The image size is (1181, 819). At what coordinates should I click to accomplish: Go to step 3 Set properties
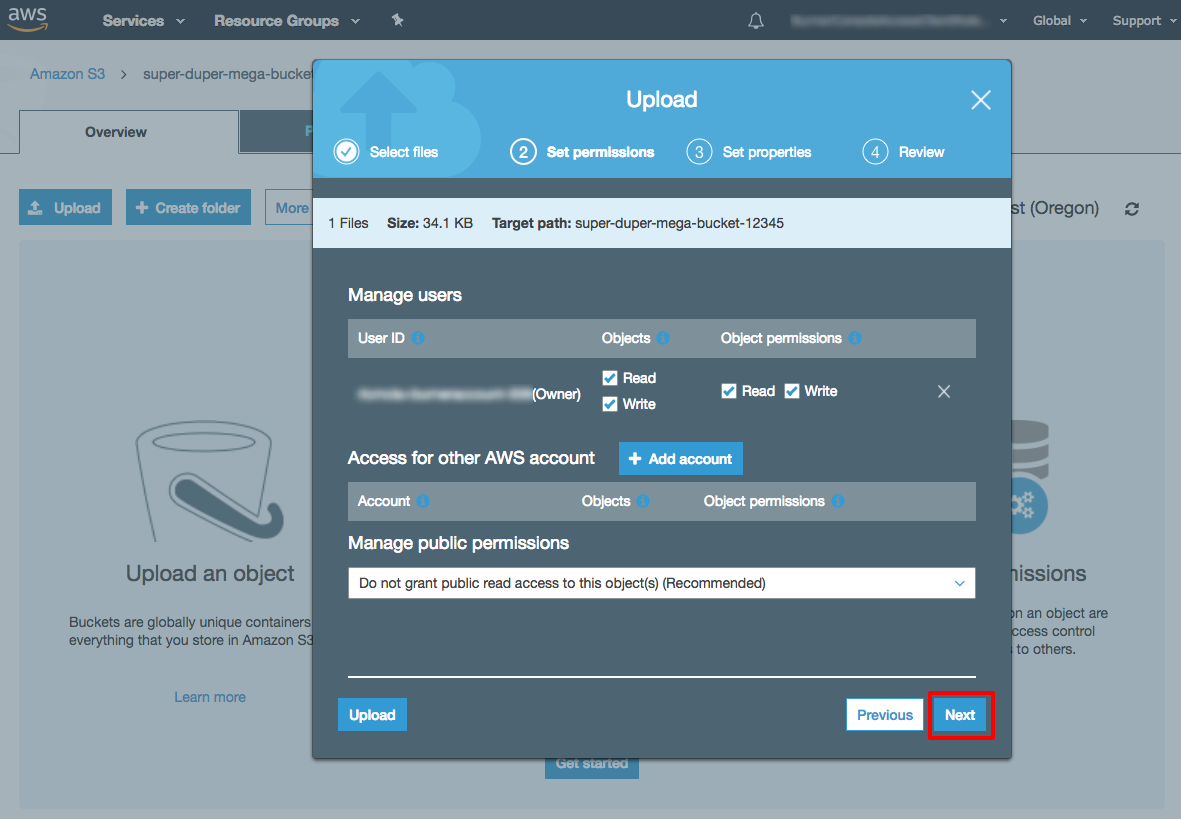[750, 152]
